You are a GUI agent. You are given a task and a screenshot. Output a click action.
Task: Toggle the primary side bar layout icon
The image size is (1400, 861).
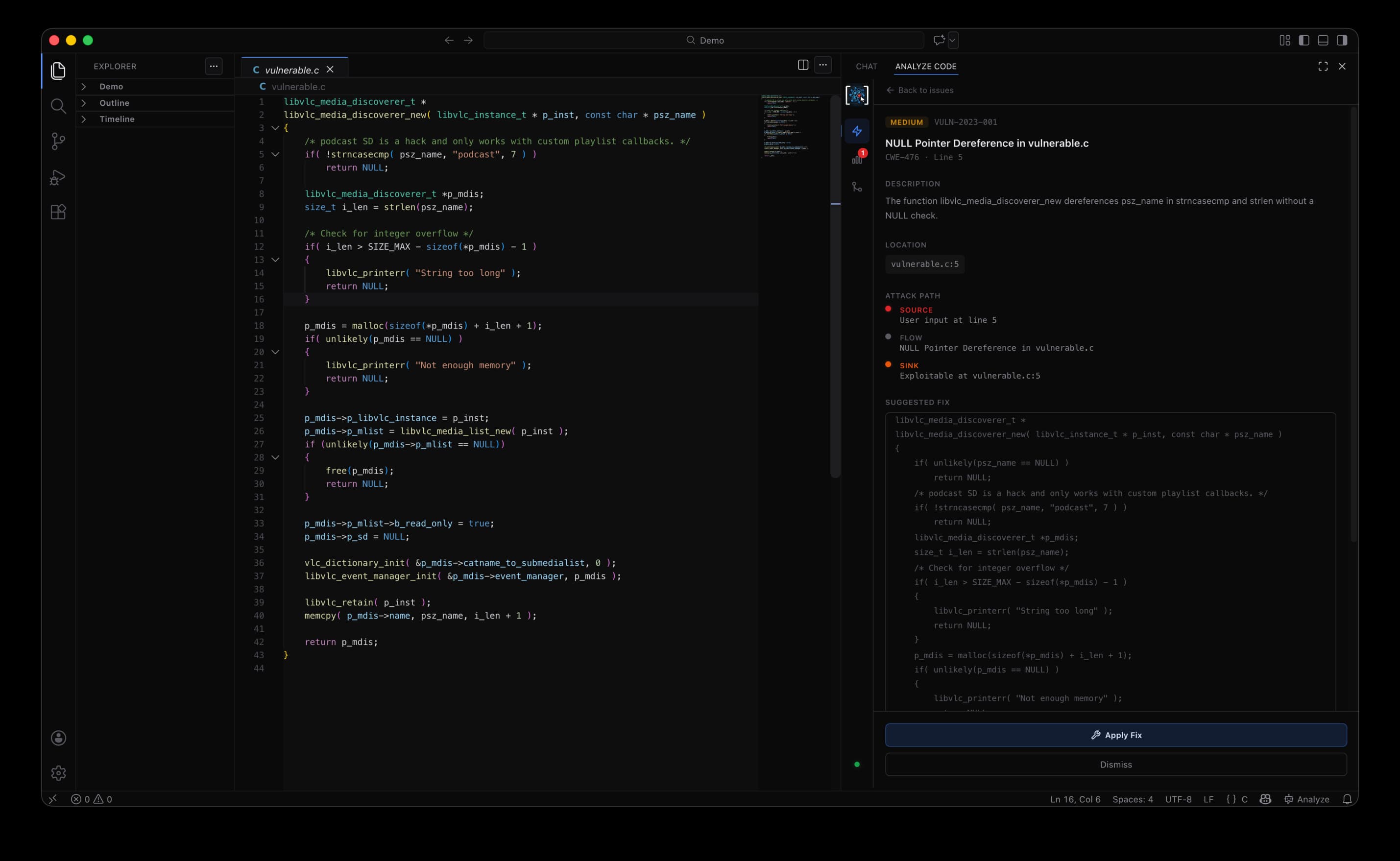(1303, 41)
